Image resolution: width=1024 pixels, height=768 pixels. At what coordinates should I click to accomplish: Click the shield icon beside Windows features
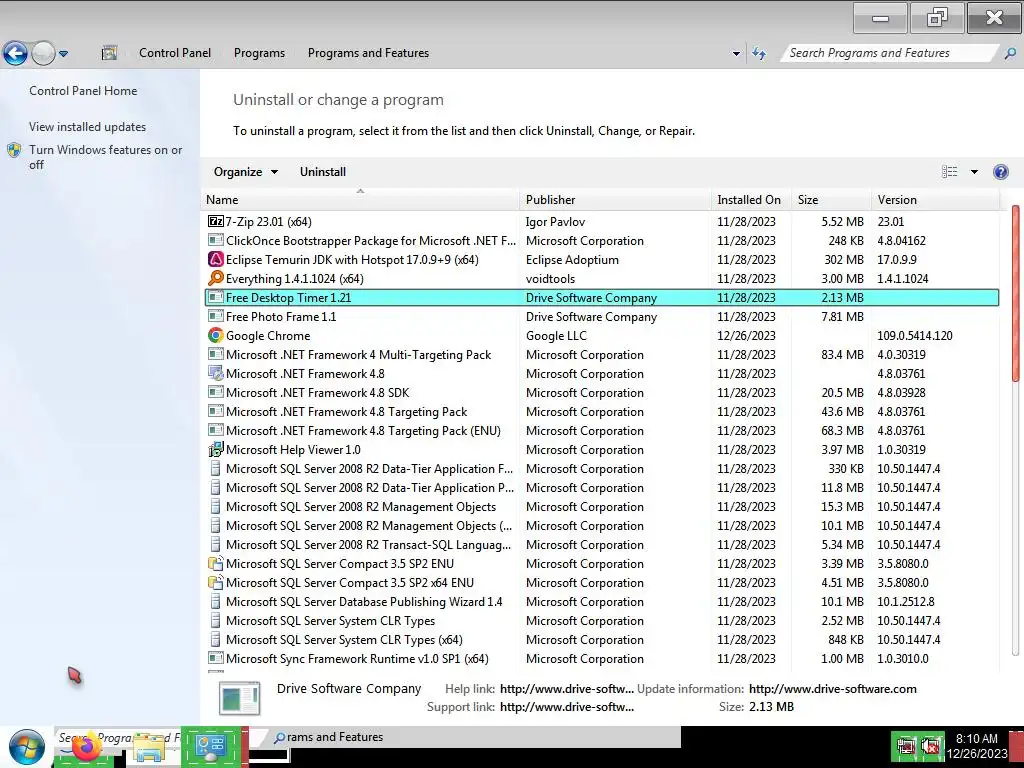pyautogui.click(x=14, y=150)
